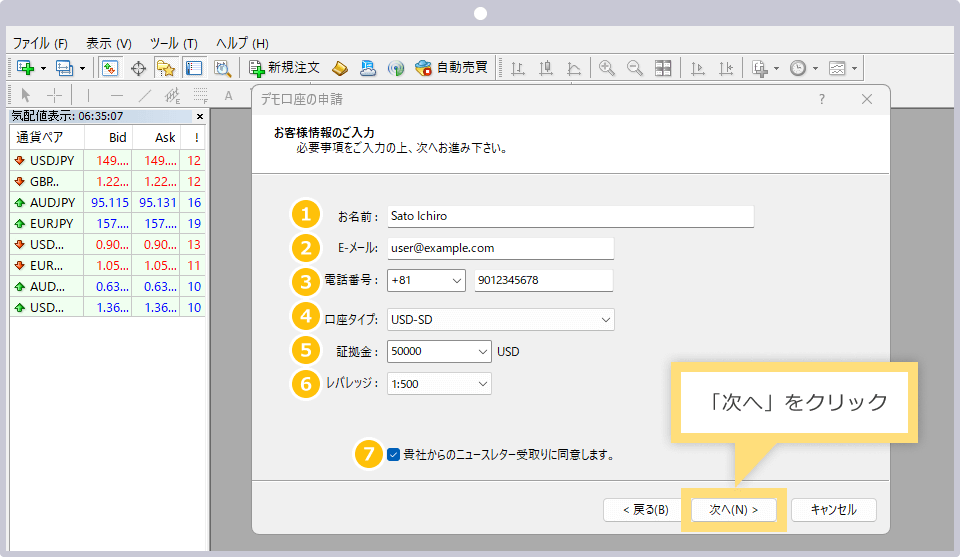Open the indicators list icon

(x=760, y=68)
